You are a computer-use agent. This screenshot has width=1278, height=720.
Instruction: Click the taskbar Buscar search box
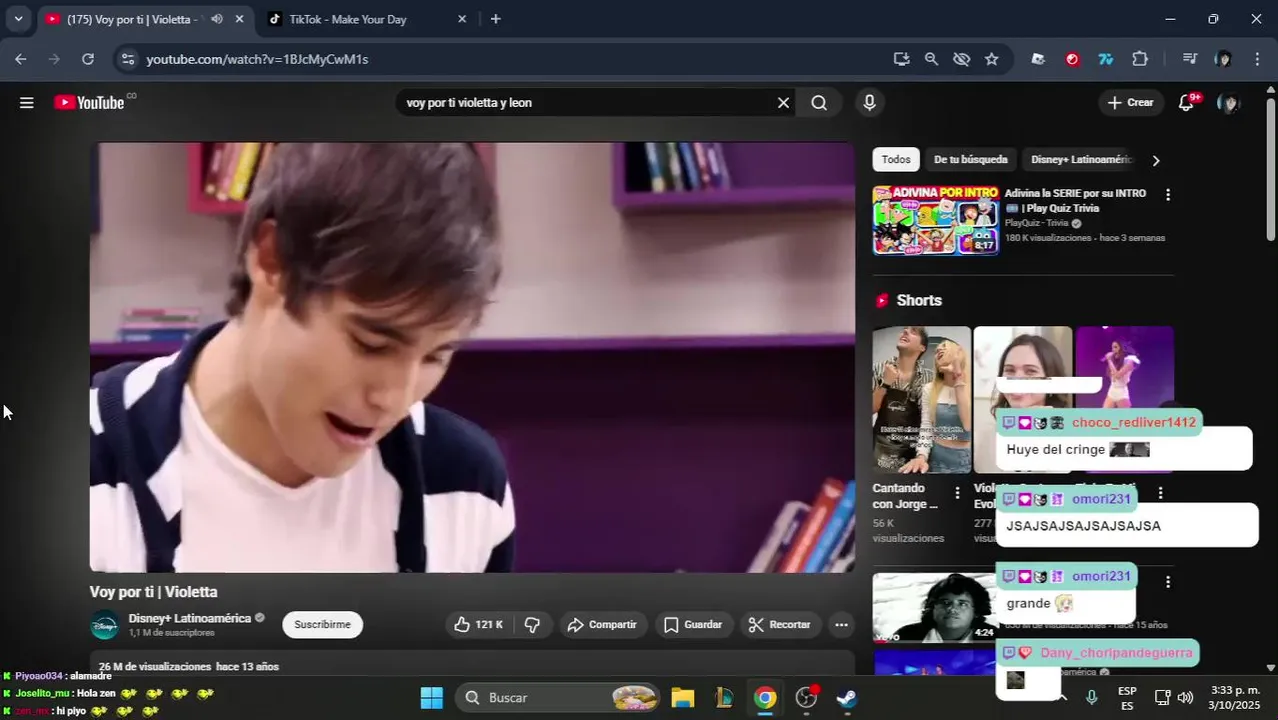(558, 697)
